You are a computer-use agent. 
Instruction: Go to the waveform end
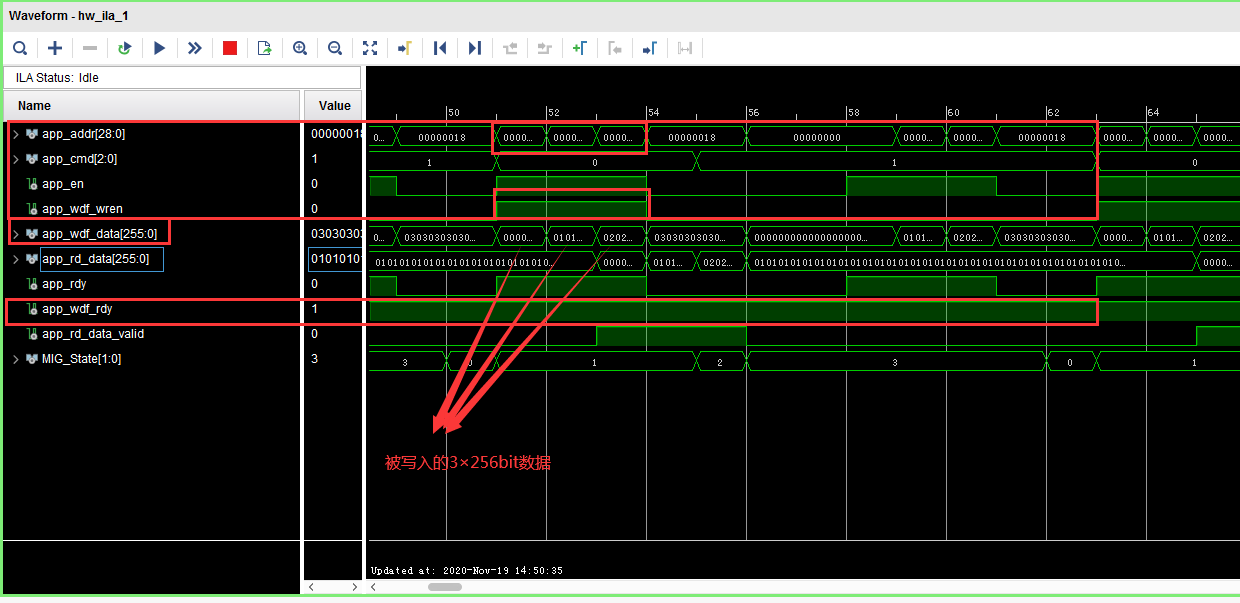coord(475,48)
